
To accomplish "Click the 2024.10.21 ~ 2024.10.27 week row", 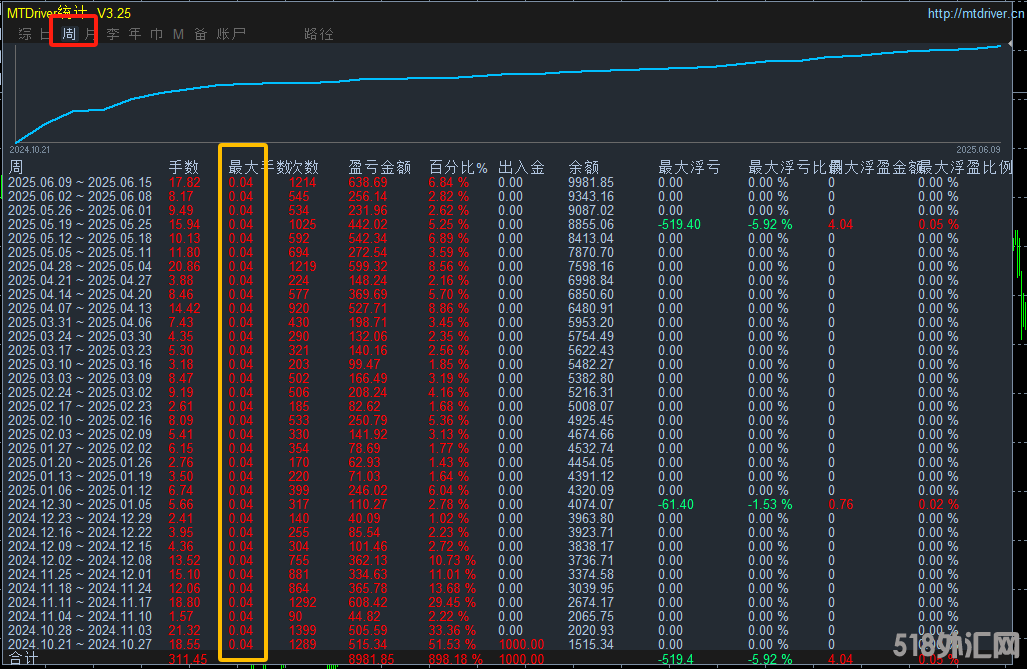I will coord(80,645).
